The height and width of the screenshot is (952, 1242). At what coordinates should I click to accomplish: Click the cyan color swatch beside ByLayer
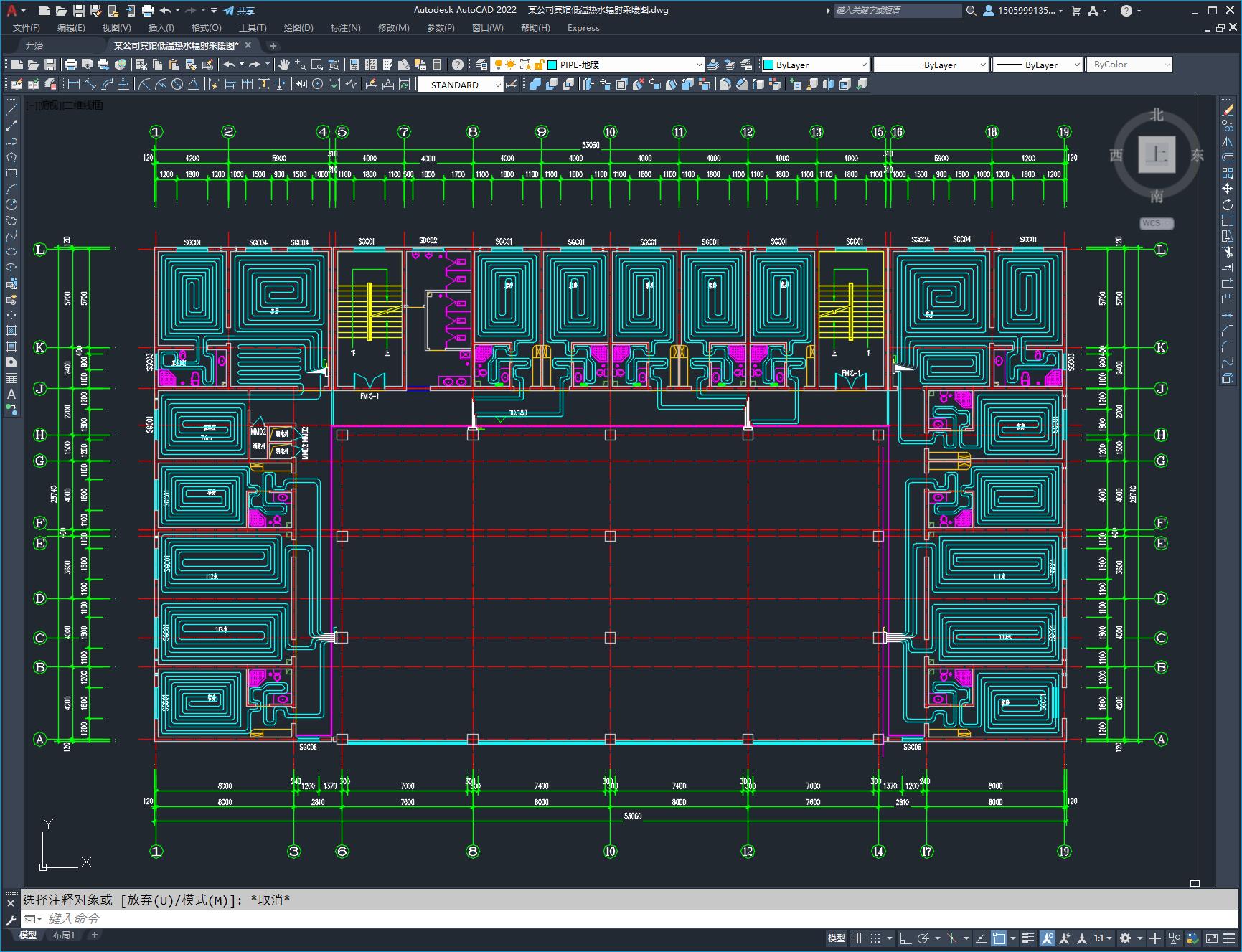coord(768,65)
